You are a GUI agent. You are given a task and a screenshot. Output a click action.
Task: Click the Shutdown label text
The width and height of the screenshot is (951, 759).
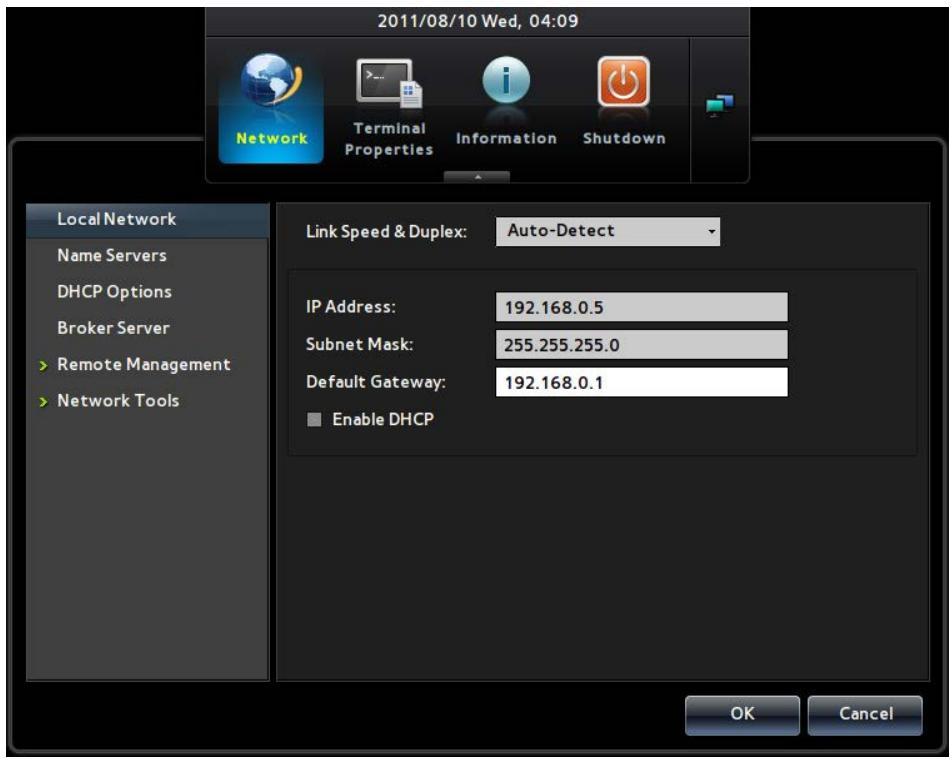pos(624,138)
